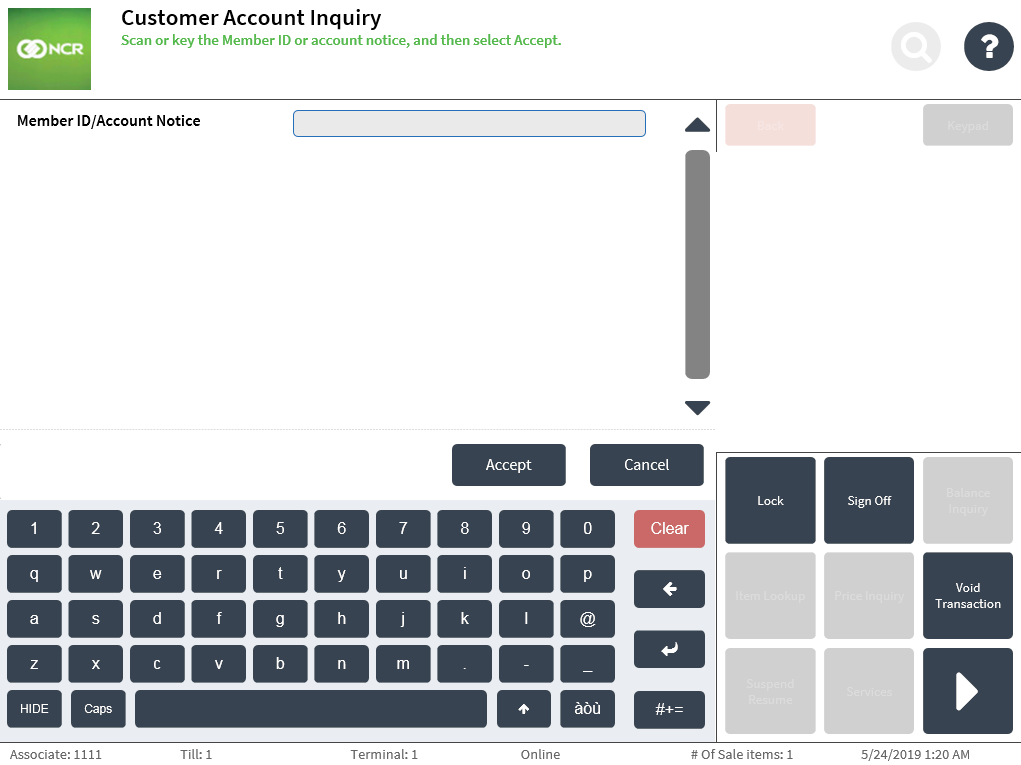Hide the on-screen keyboard
Image resolution: width=1021 pixels, height=765 pixels.
tap(34, 709)
